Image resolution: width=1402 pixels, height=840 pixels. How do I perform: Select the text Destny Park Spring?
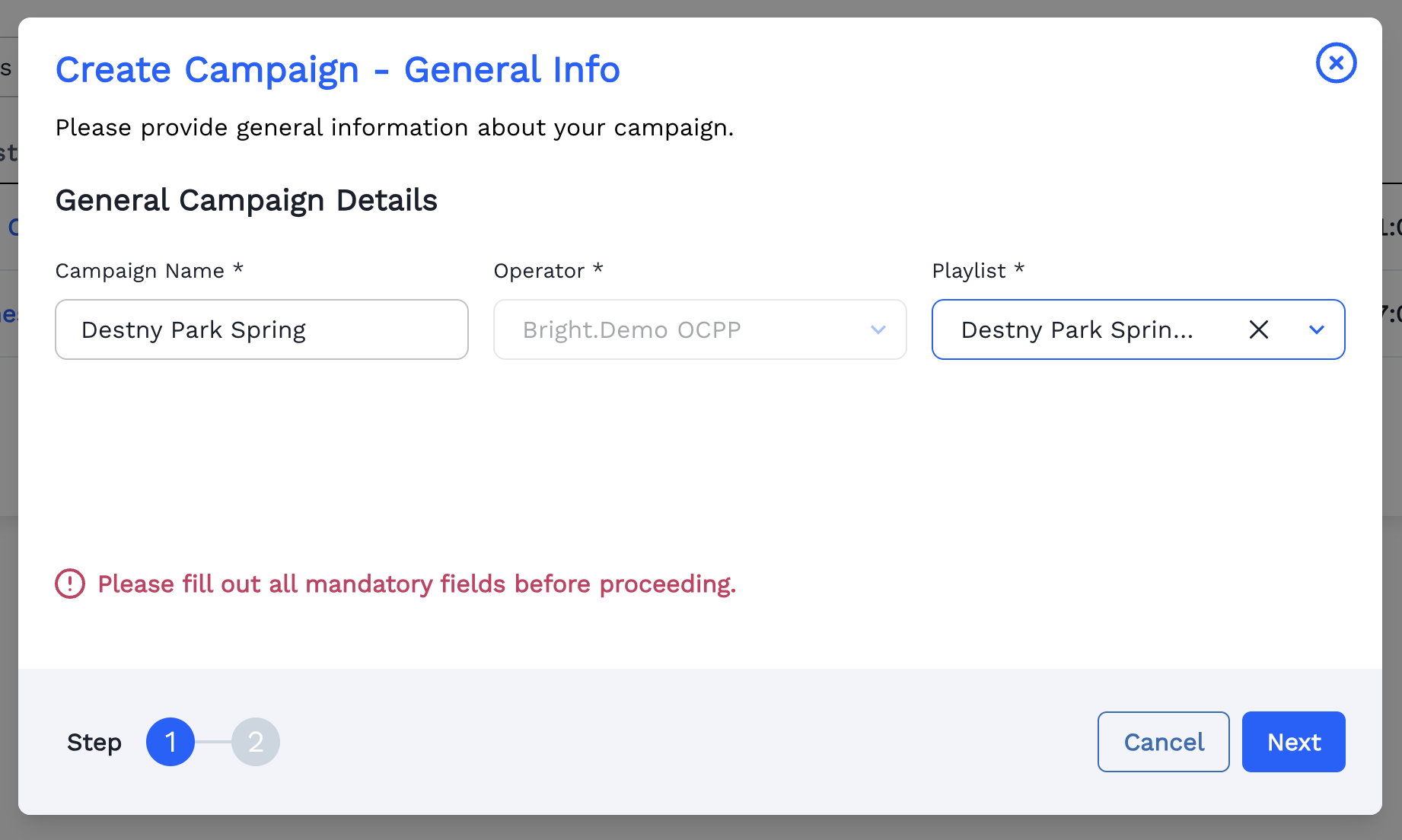(x=194, y=329)
